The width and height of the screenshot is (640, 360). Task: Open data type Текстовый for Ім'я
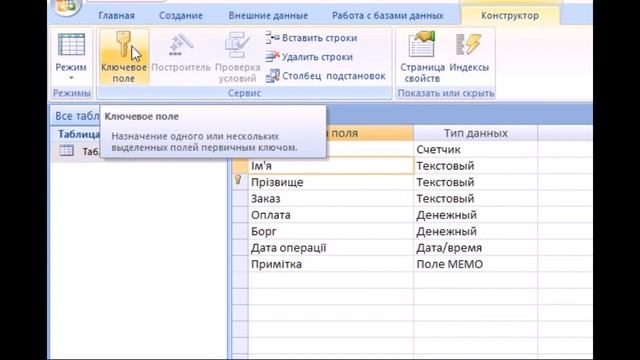(476, 166)
